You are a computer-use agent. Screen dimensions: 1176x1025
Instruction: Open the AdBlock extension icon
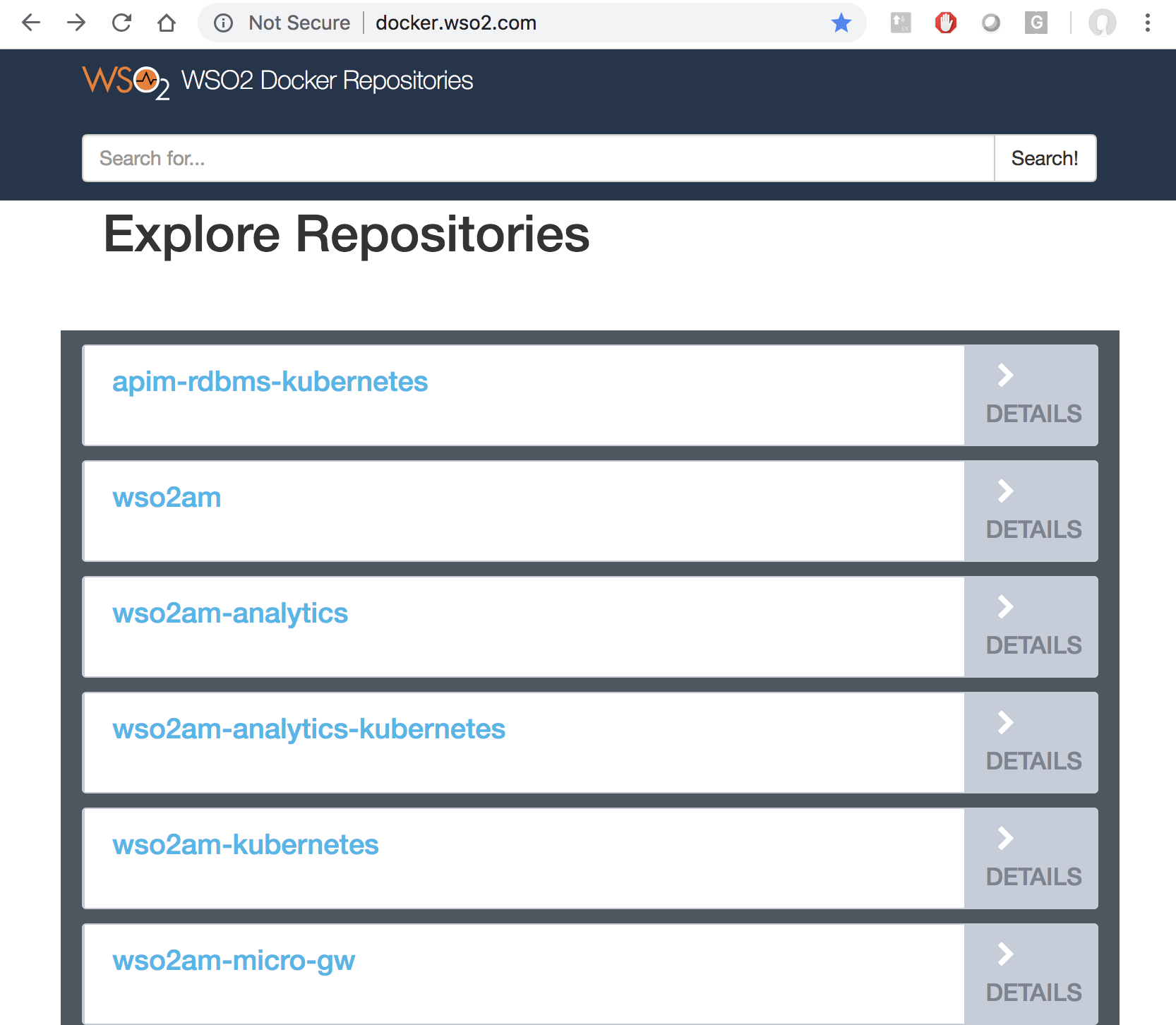click(945, 23)
